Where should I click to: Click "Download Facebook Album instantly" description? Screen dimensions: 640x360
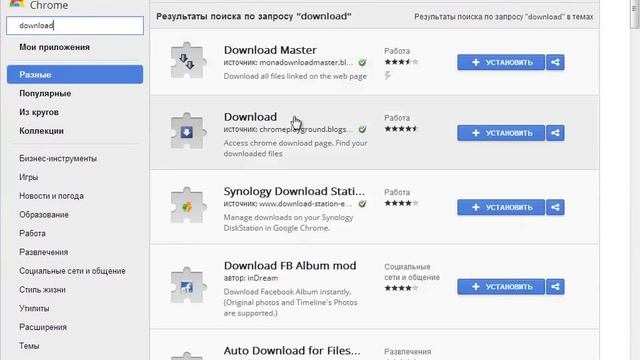291,302
